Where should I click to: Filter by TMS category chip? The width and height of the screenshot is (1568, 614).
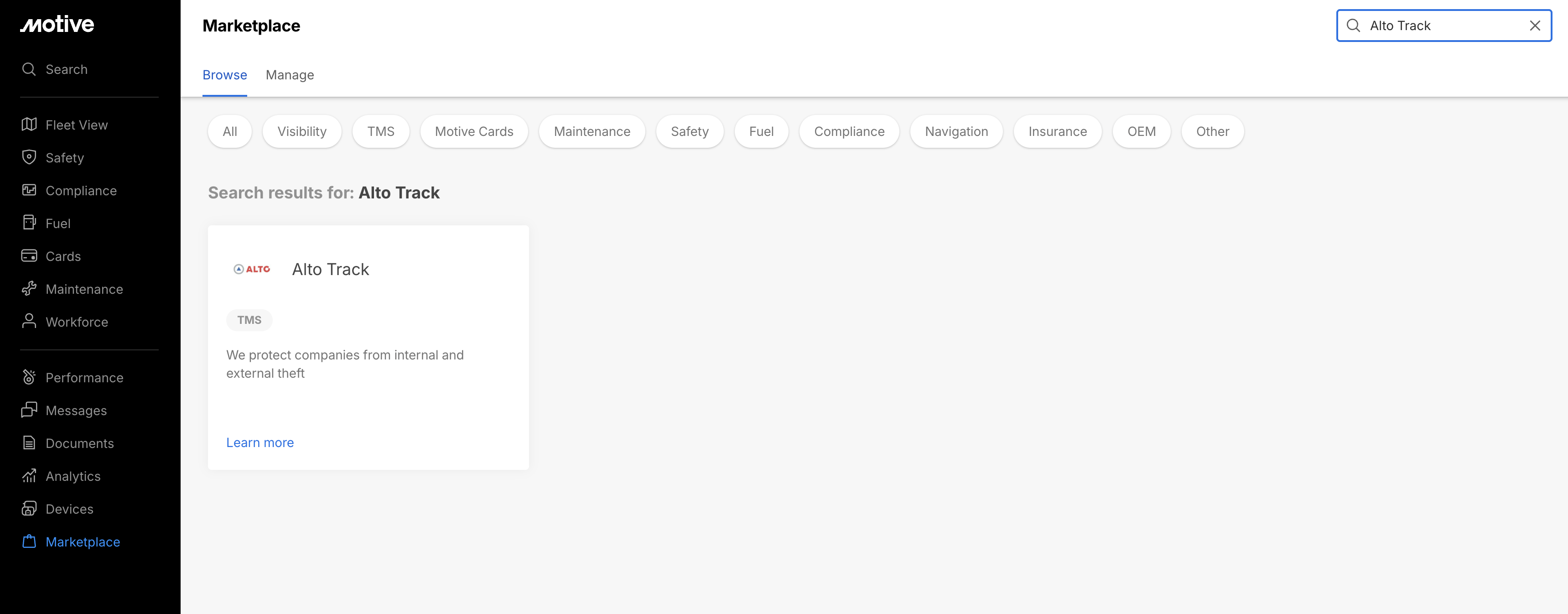point(381,131)
